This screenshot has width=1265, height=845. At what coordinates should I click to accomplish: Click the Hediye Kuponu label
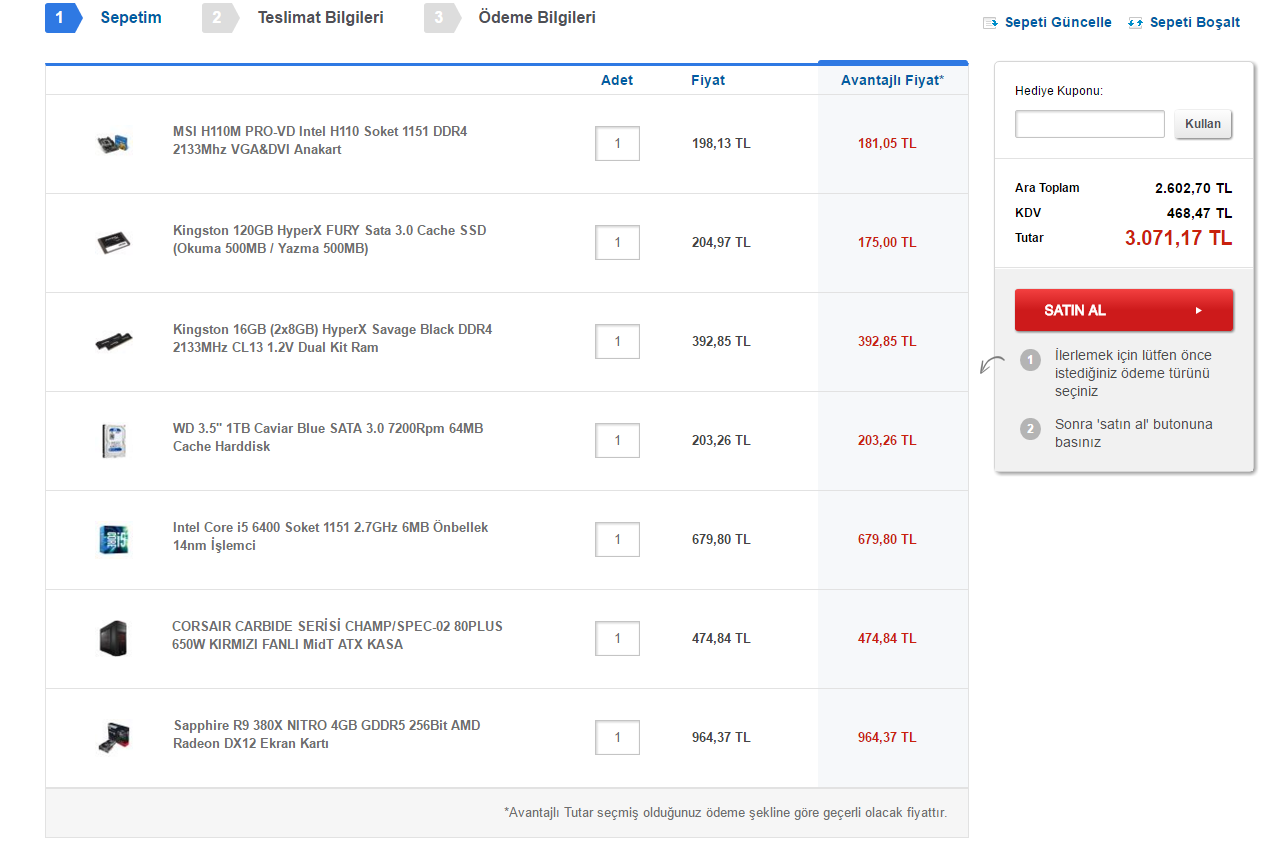click(x=1058, y=91)
